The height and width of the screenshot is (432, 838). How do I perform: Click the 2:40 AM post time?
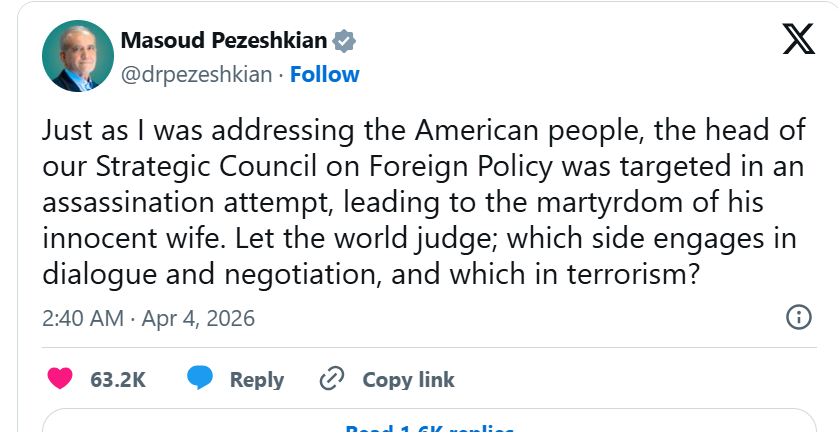tap(84, 319)
